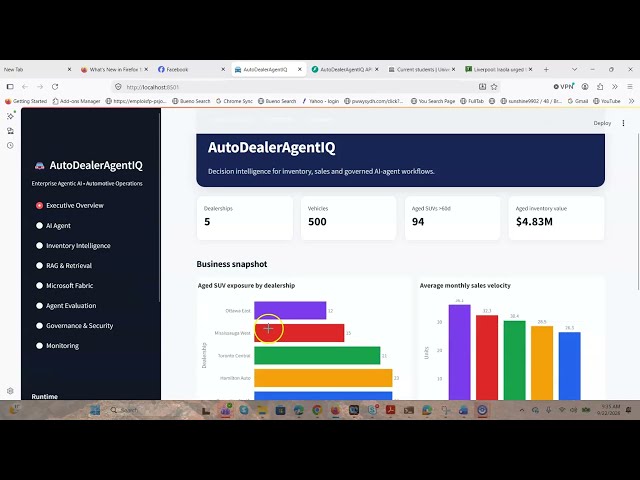Close the AutoDealerAgentIQ active tab

[300, 69]
